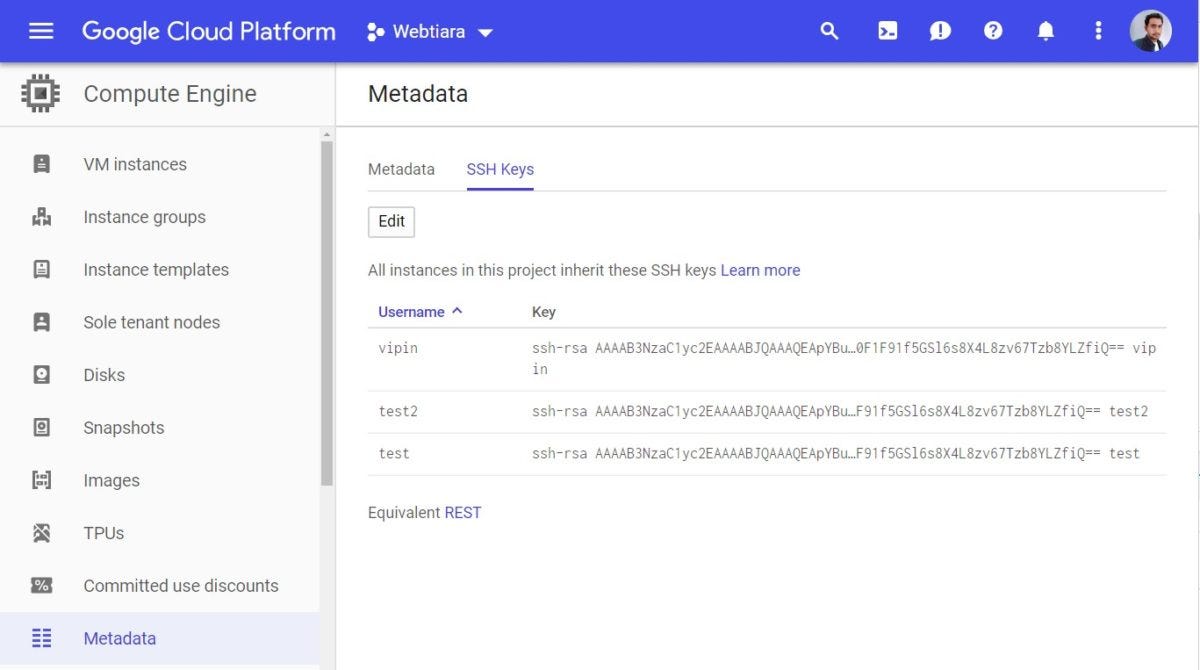Open the more options three-dot icon

point(1097,30)
